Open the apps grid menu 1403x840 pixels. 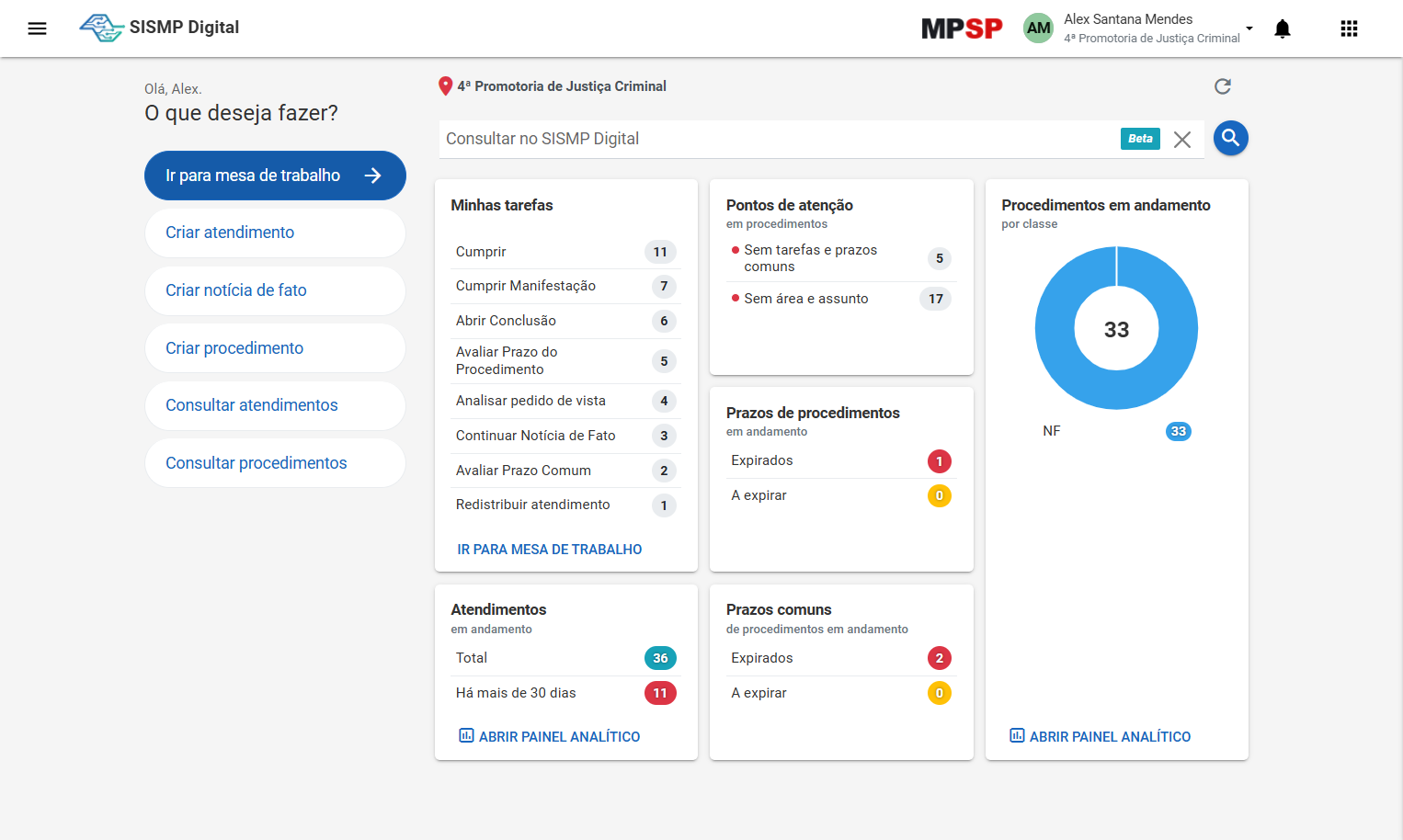pos(1349,28)
